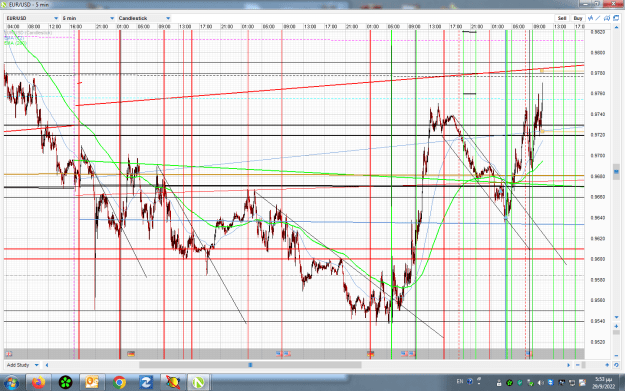Open the planet icon taskbar app
This screenshot has height=391, width=625.
(x=172, y=382)
